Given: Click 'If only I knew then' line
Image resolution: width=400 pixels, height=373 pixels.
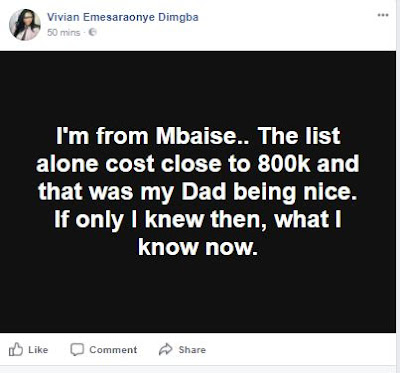Looking at the screenshot, I should point(161,220).
